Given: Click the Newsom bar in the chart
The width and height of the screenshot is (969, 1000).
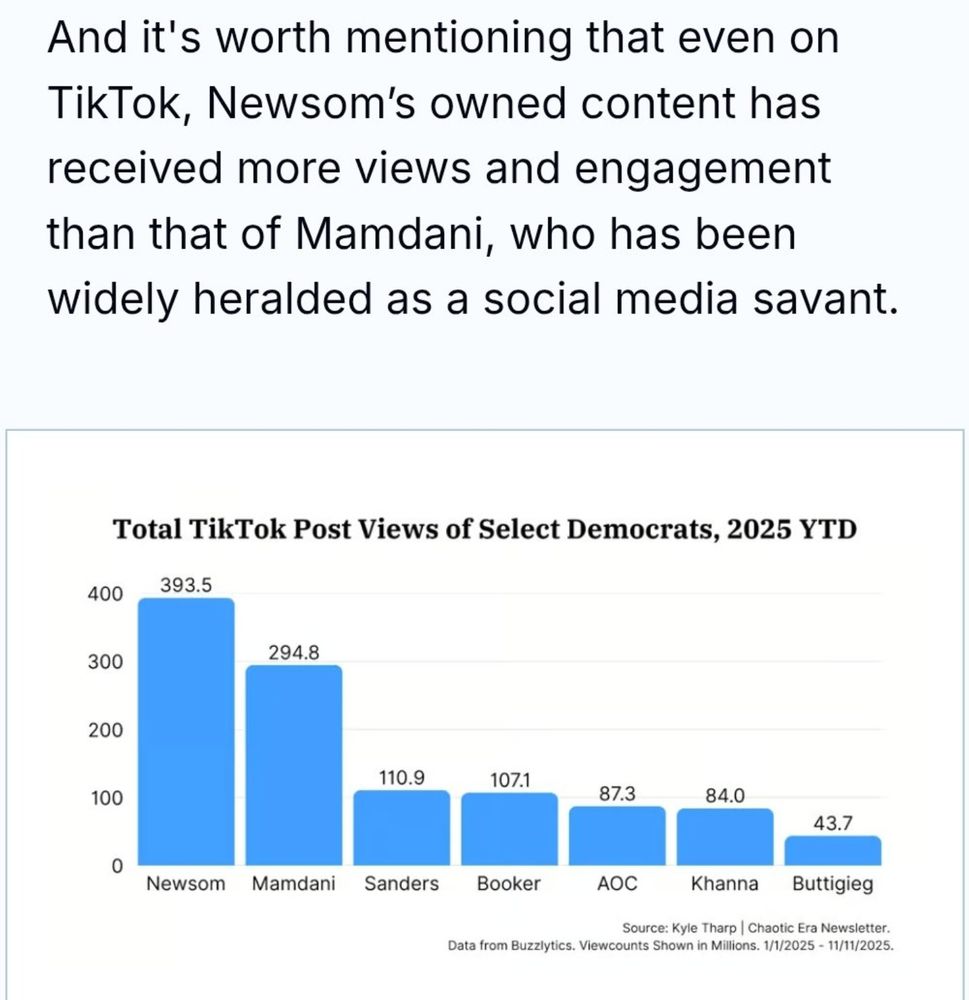Looking at the screenshot, I should click(x=186, y=731).
